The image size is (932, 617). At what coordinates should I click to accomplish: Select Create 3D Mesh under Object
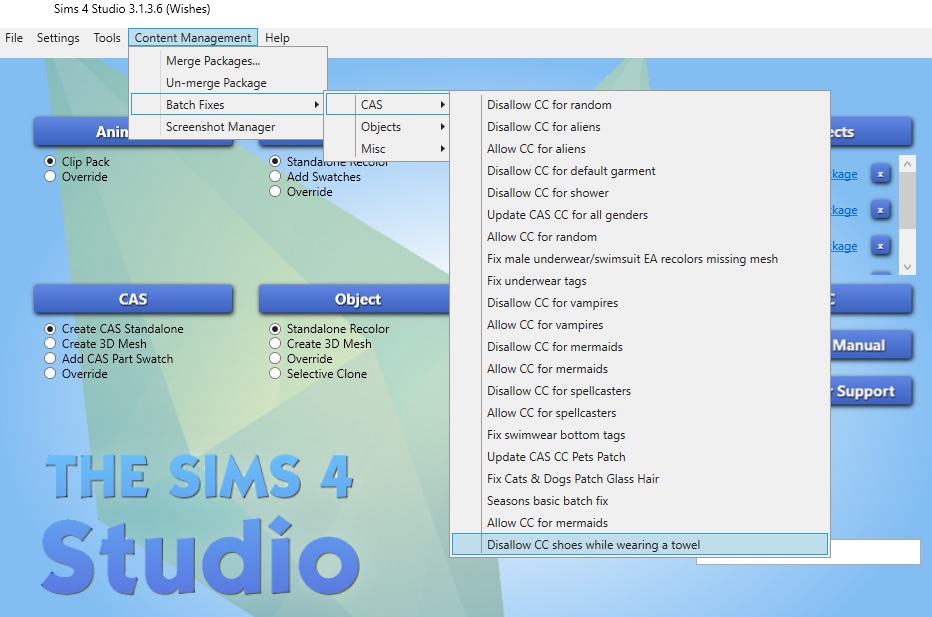point(275,344)
